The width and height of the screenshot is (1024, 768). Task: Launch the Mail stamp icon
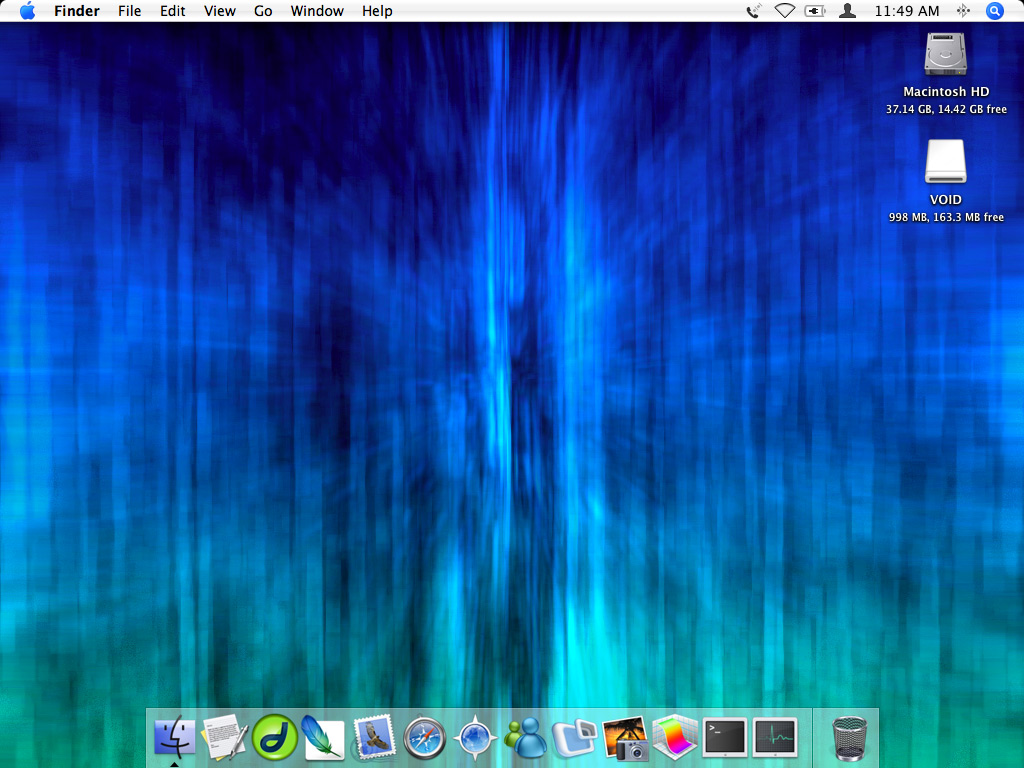coord(374,739)
